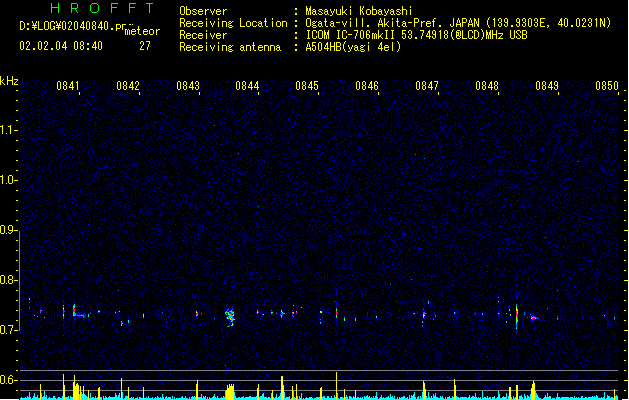
Task: Click the 0850 time marker
Action: (x=607, y=86)
